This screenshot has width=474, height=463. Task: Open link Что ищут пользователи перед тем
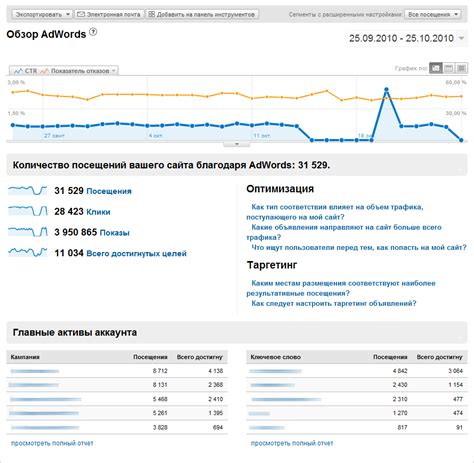[359, 247]
